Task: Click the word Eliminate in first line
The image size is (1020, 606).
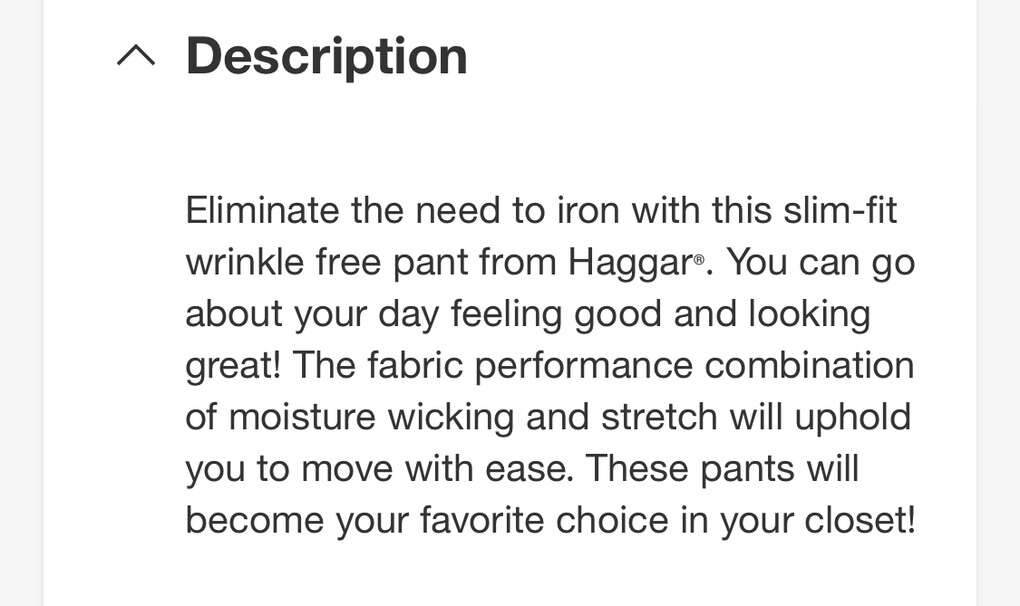Action: (x=262, y=211)
